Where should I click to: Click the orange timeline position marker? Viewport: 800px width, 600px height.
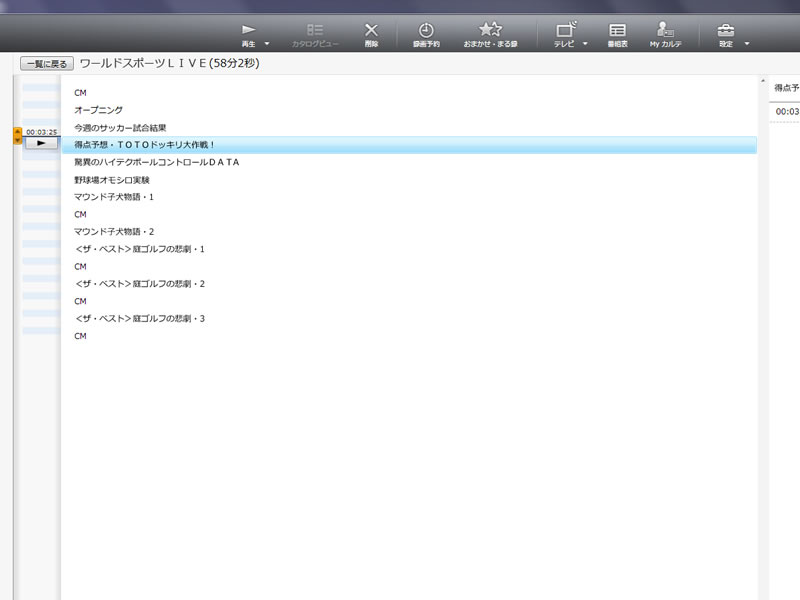[x=17, y=135]
